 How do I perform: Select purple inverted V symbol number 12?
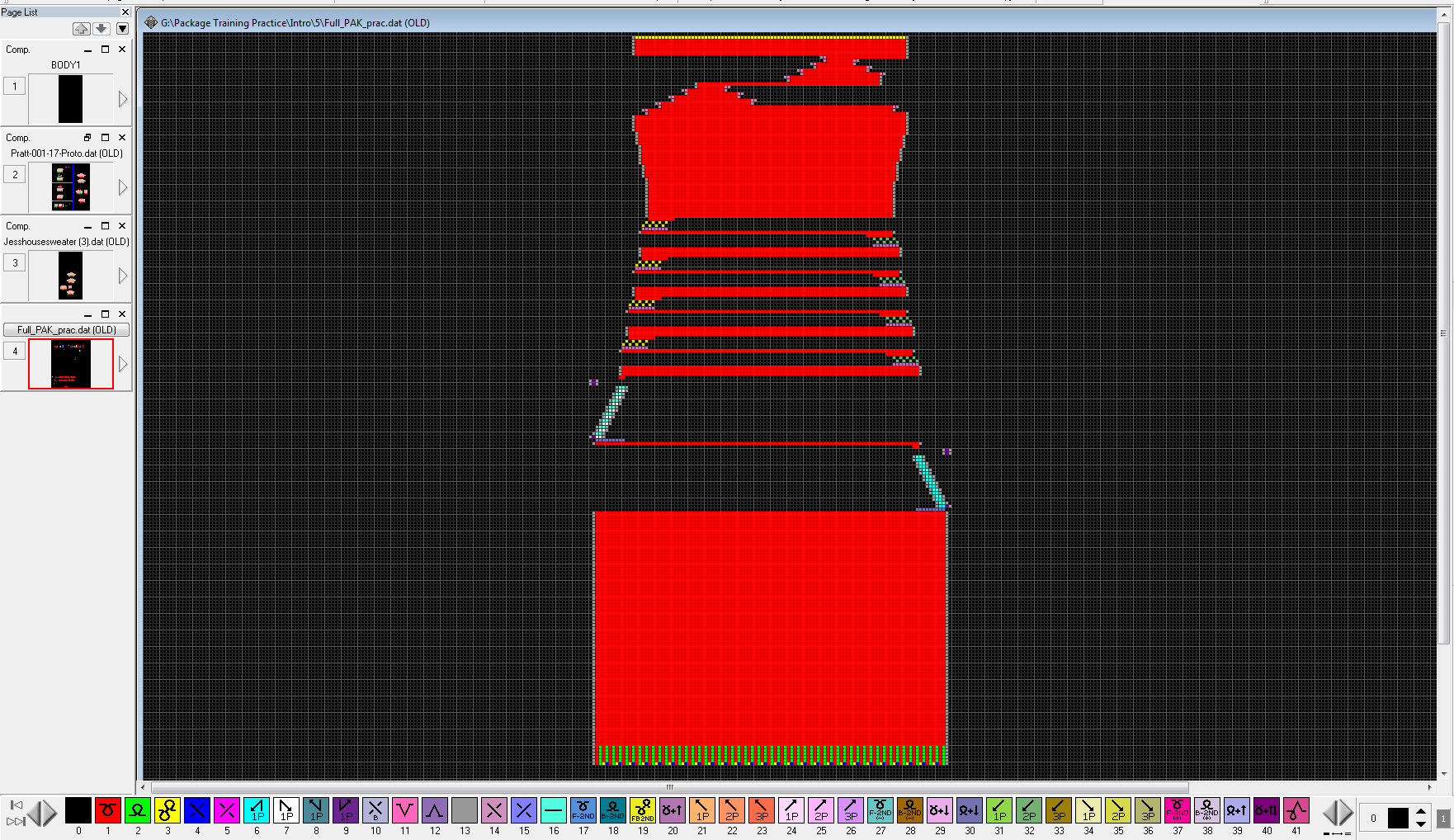click(435, 811)
